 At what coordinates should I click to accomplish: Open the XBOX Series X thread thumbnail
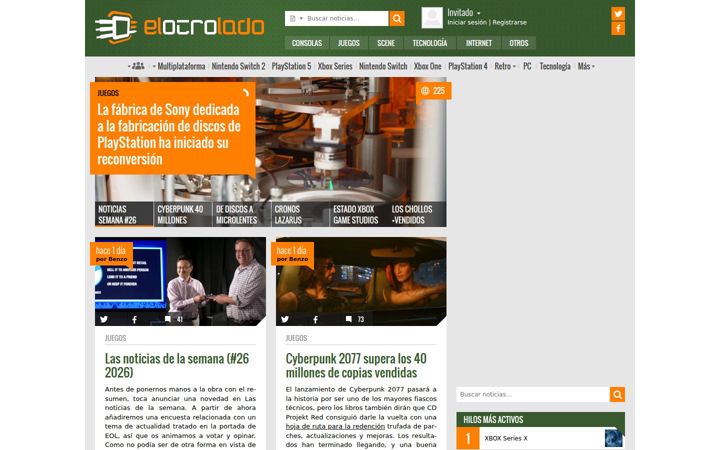[x=613, y=438]
